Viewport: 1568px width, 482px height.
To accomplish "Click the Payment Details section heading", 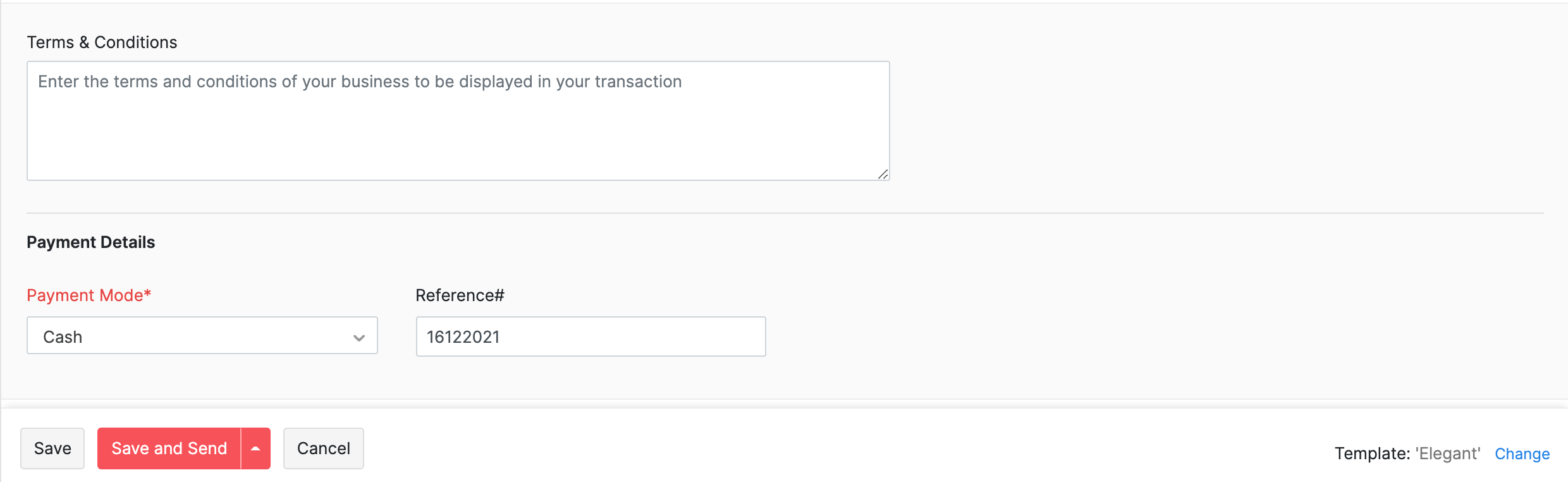I will point(90,242).
